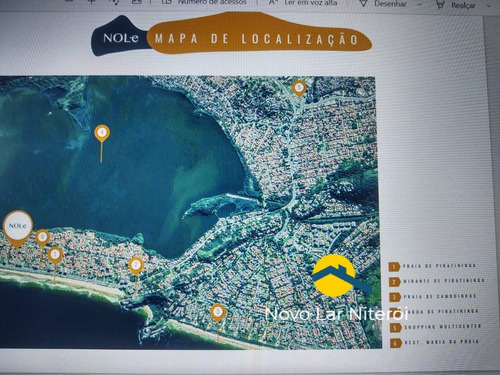Select the large NOLe location pin on the map
This screenshot has width=500, height=375.
point(18,227)
